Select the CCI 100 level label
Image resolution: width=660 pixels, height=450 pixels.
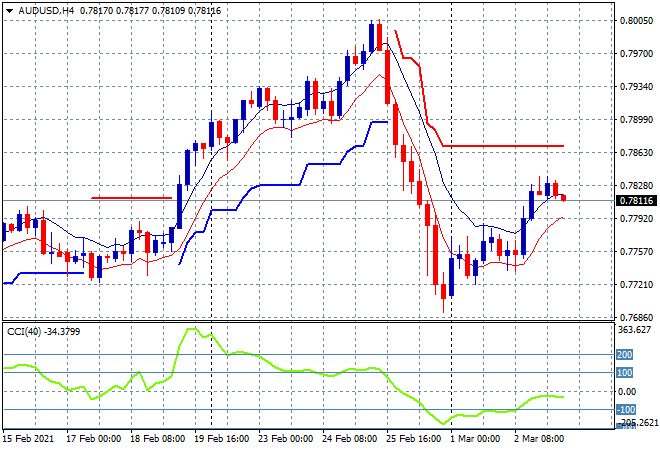(625, 373)
